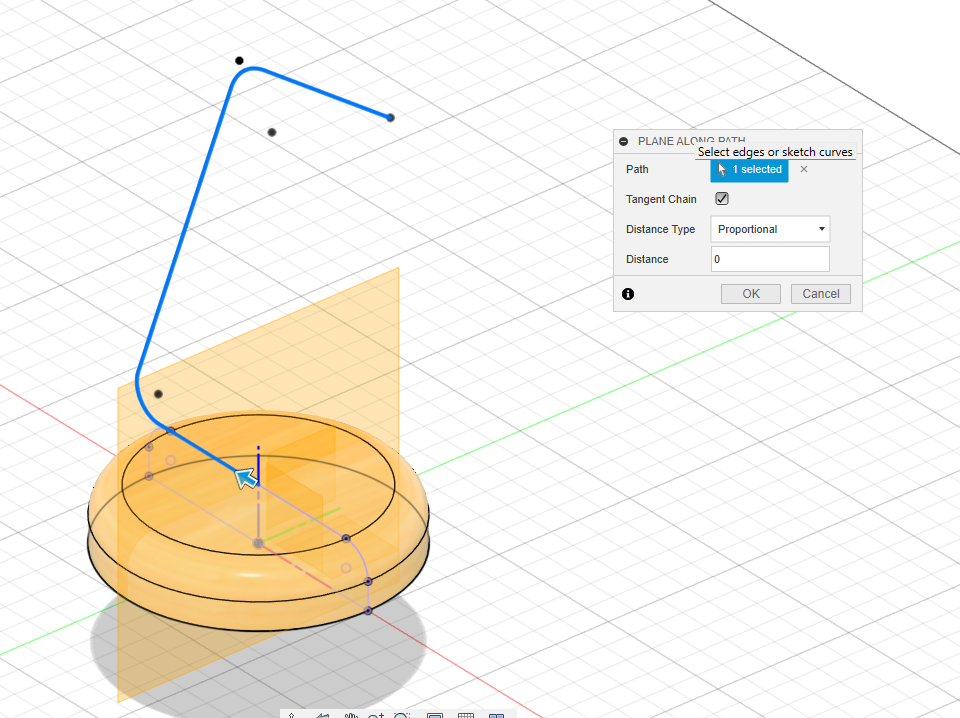960x718 pixels.
Task: Open the Distance Type dropdown
Action: [770, 229]
